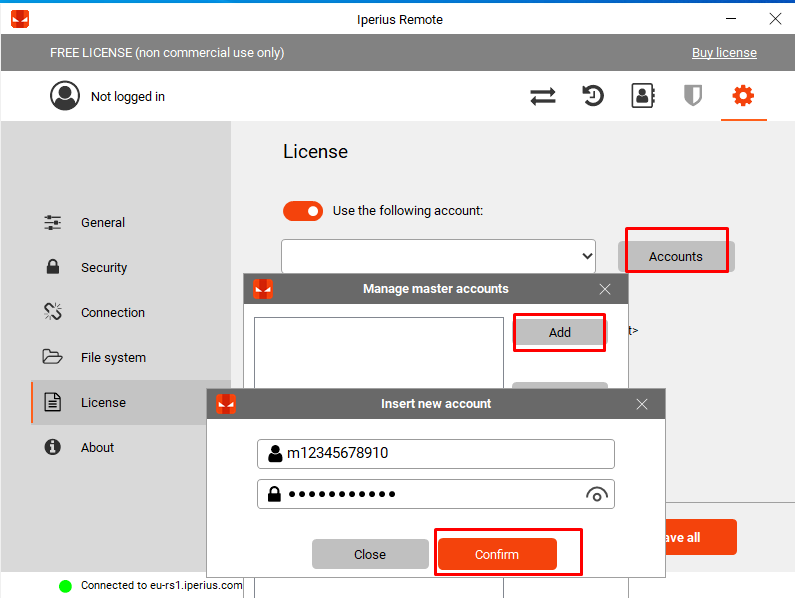This screenshot has width=795, height=598.
Task: Click the Close button in Insert new account
Action: coord(370,554)
